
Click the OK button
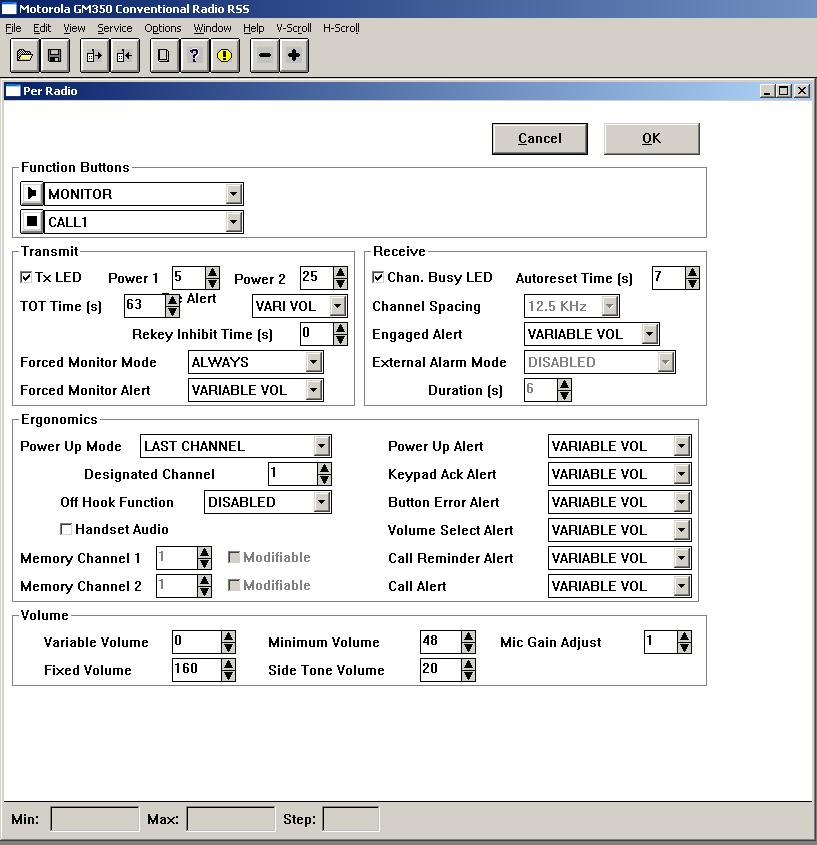coord(652,138)
